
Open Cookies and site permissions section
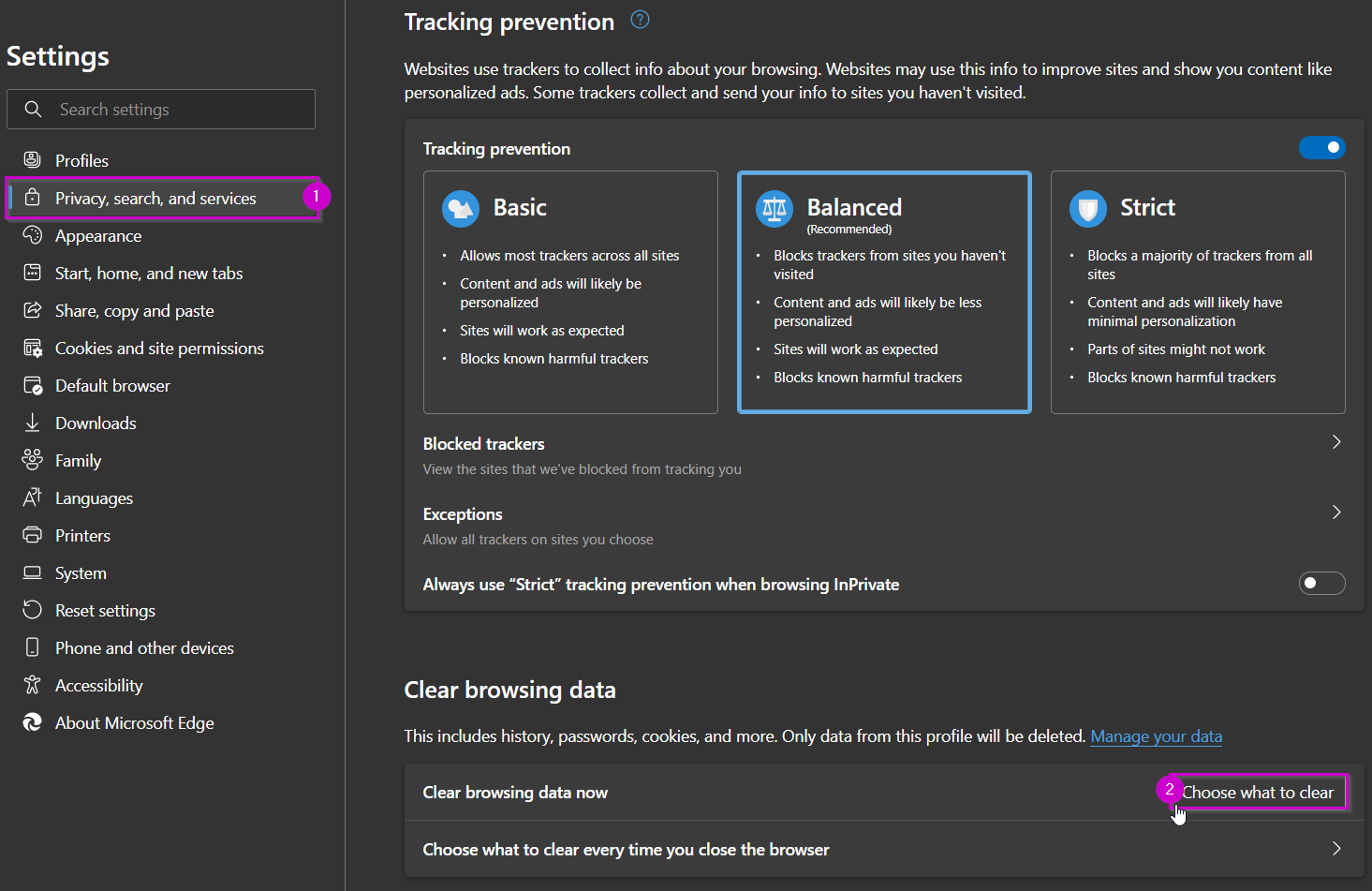[x=159, y=349]
